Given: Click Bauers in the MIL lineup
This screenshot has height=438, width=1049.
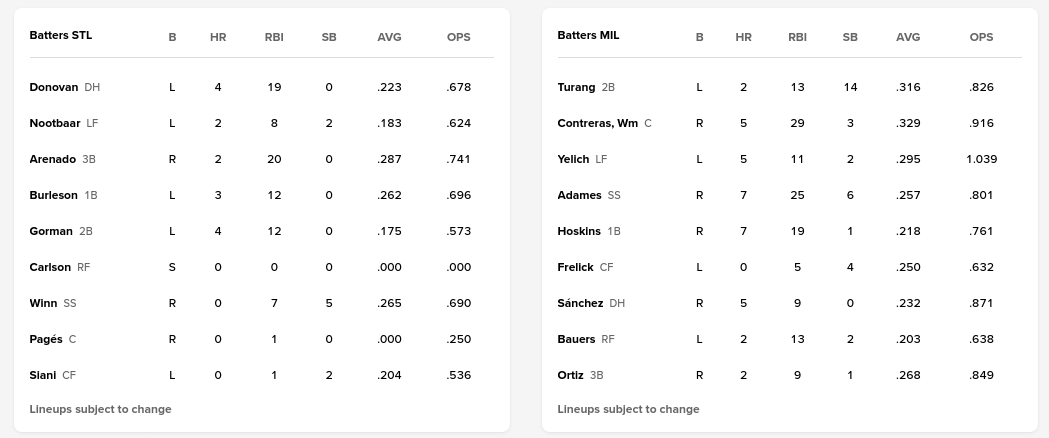Looking at the screenshot, I should (x=576, y=339).
